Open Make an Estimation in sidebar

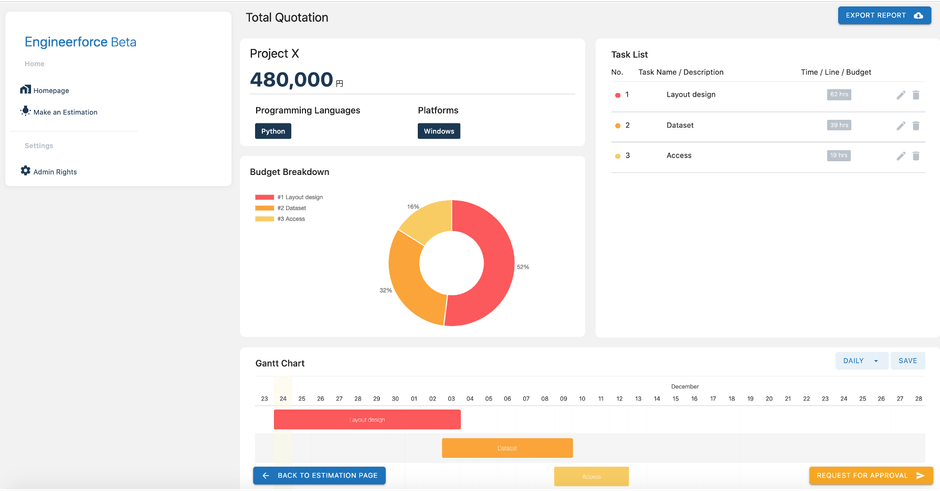click(x=65, y=112)
